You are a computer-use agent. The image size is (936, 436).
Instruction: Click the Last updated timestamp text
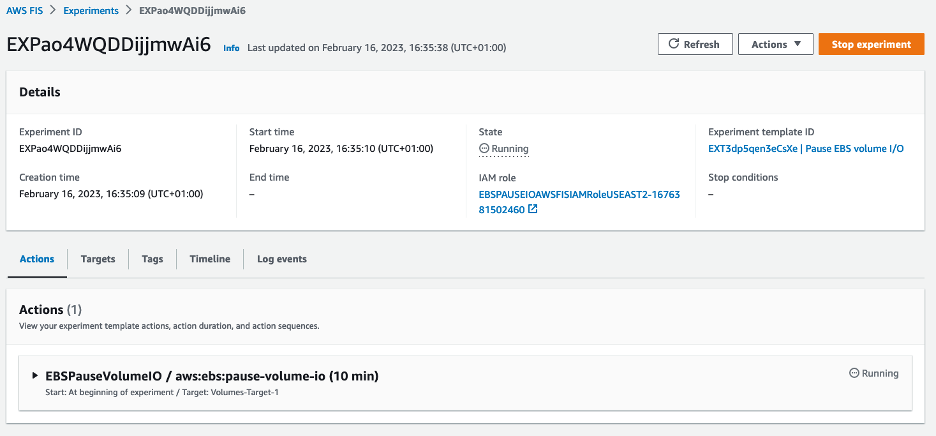377,48
